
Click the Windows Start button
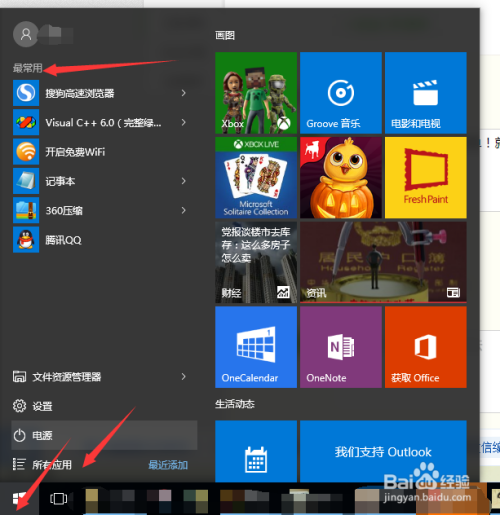(19, 499)
